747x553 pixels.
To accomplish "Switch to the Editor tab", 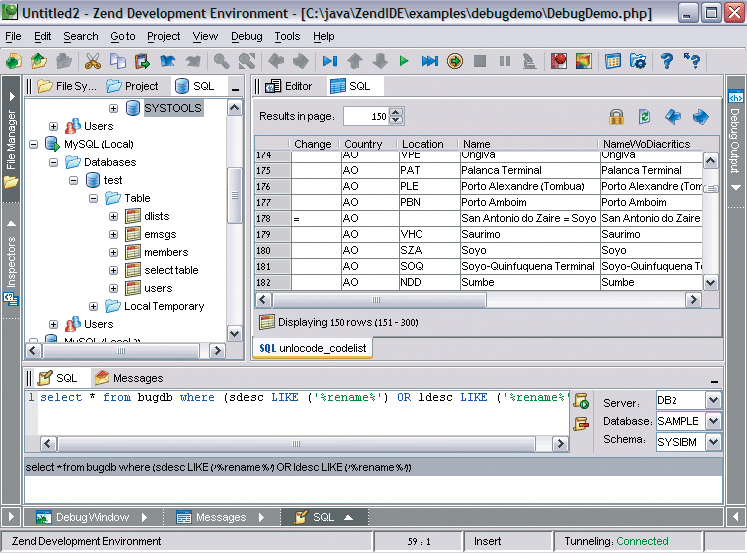I will click(289, 86).
